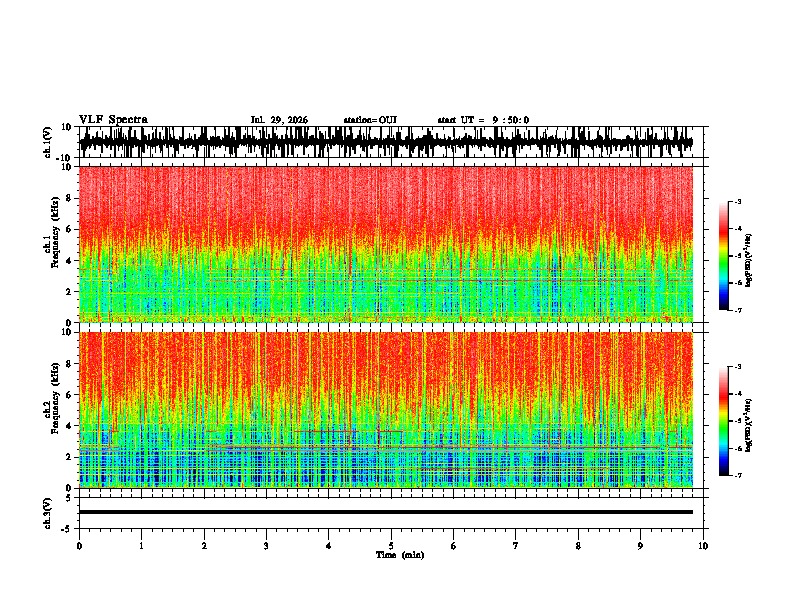Click the "6" tick on ch.1 frequency axis
Screen dimensions: 792x612
(71, 229)
